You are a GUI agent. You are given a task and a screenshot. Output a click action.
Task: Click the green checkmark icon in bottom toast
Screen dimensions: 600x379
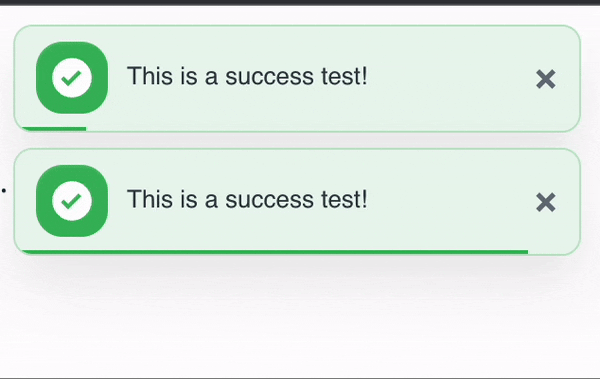tap(72, 201)
